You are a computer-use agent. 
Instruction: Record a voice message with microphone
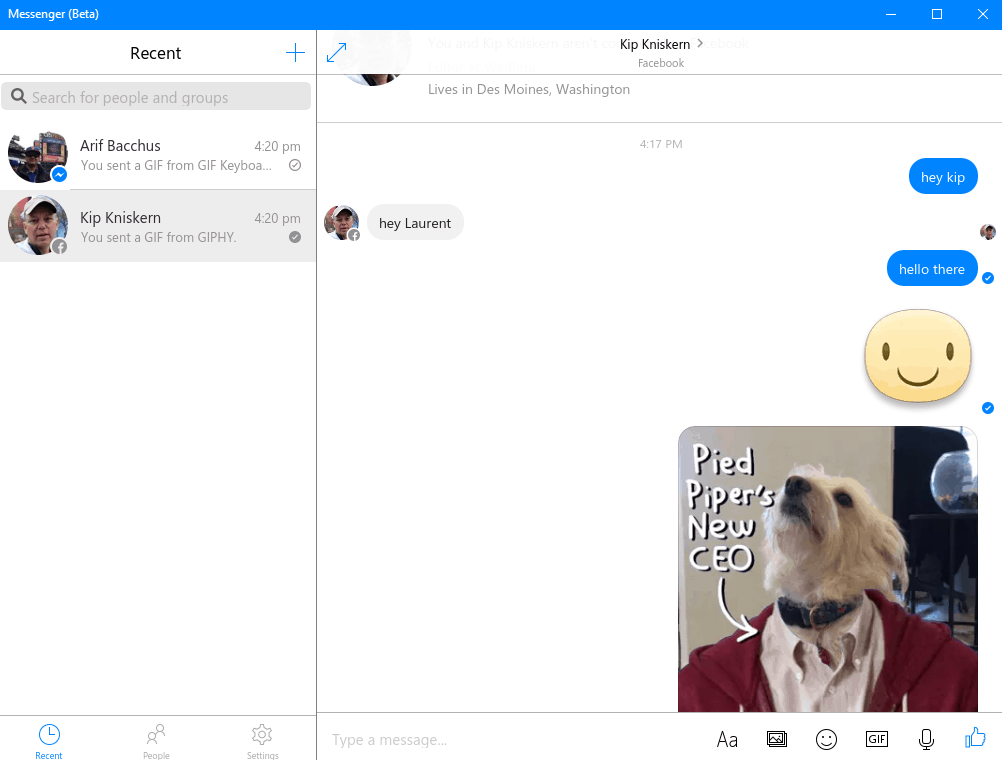[x=926, y=739]
